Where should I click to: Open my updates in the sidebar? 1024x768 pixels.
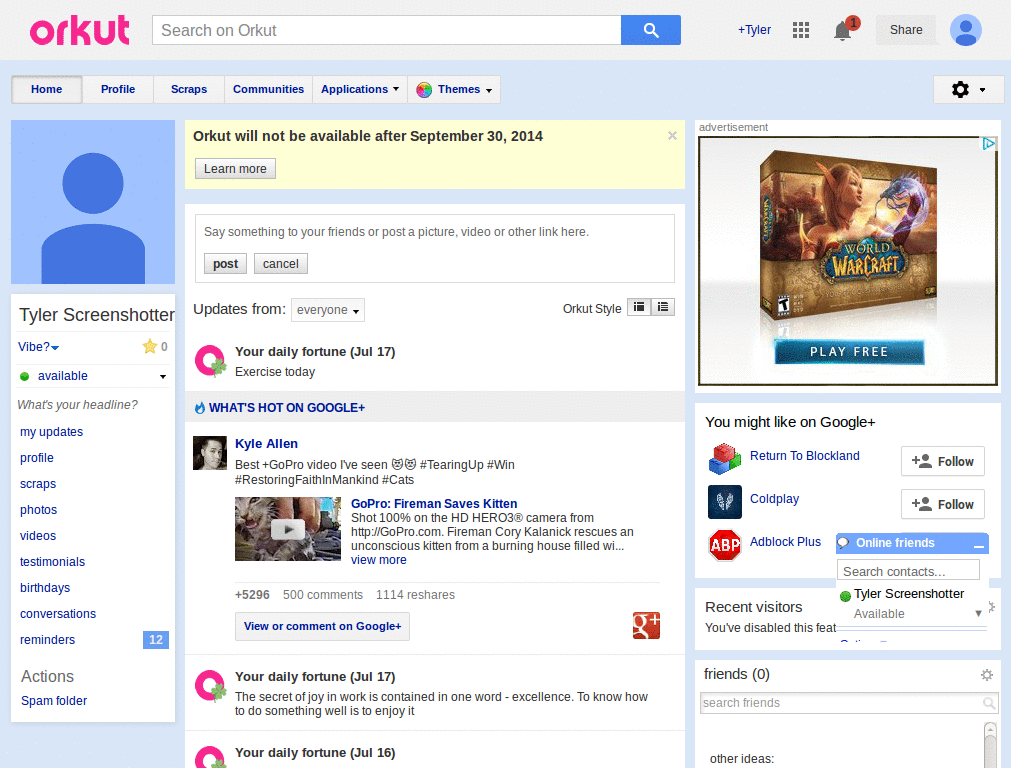[52, 432]
